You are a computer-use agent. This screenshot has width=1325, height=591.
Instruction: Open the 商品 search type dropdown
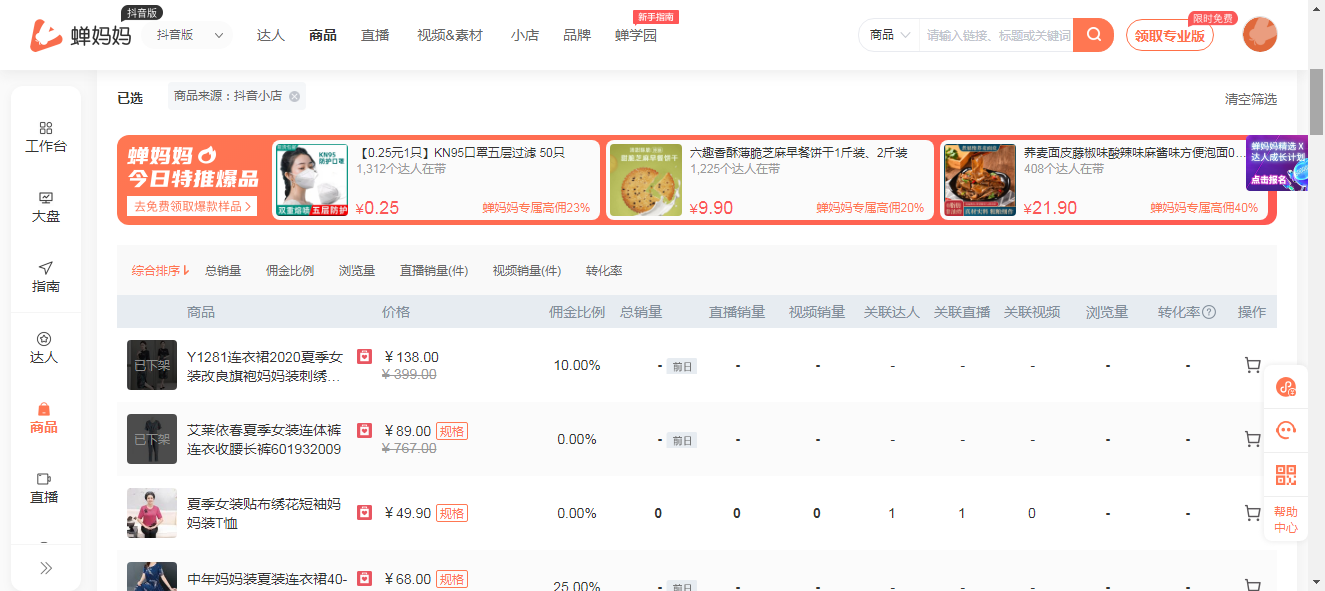889,35
